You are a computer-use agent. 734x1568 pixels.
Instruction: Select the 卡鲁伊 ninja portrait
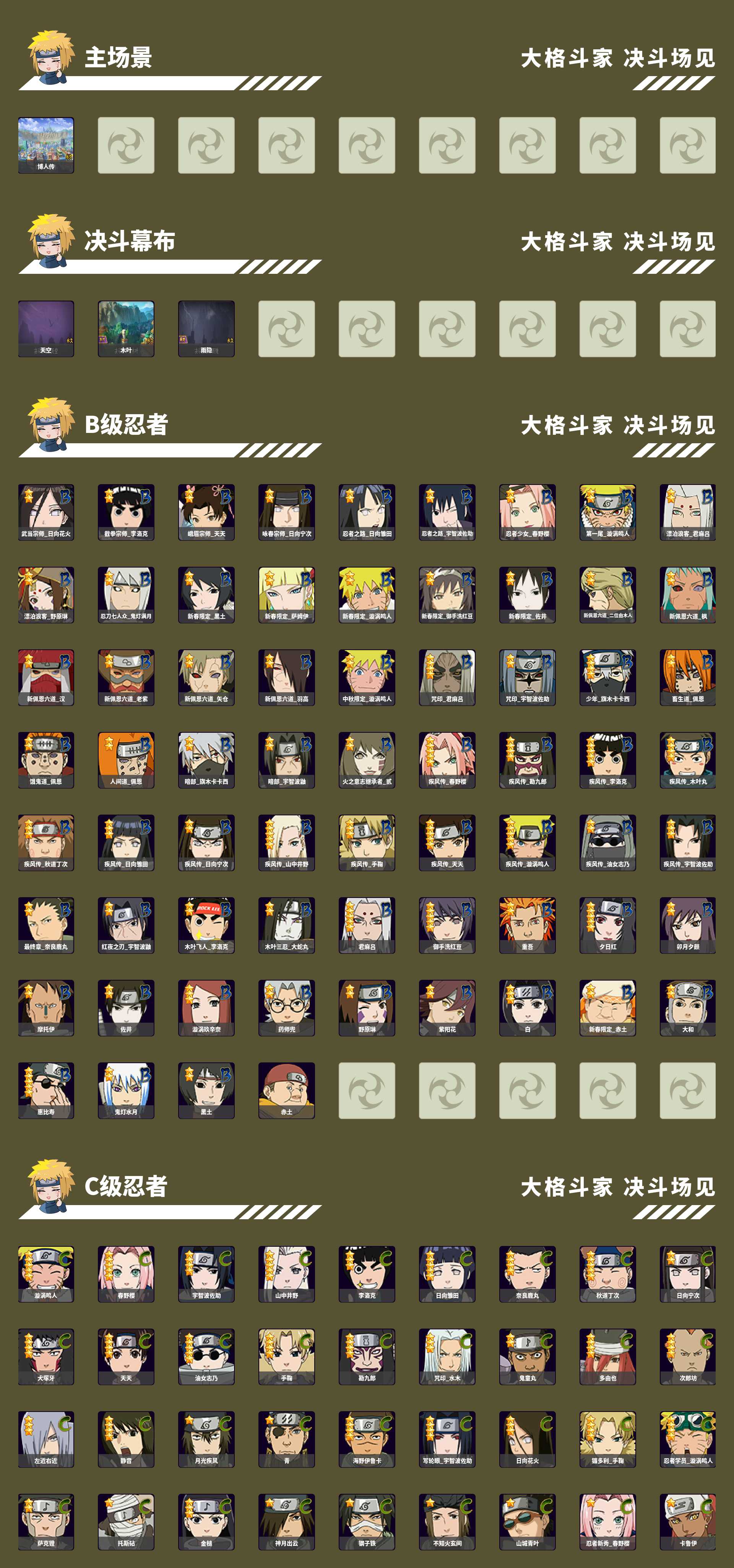click(x=688, y=1522)
